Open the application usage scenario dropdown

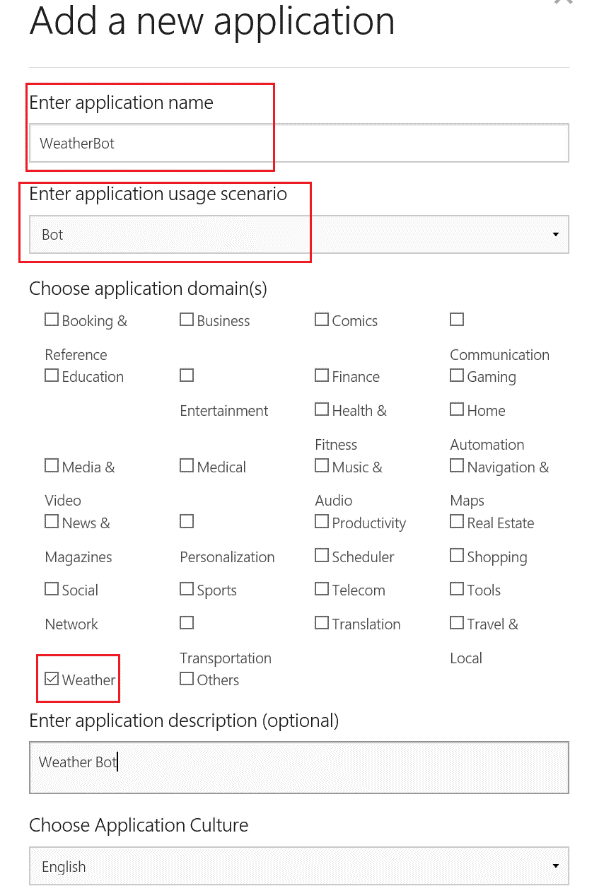point(299,234)
